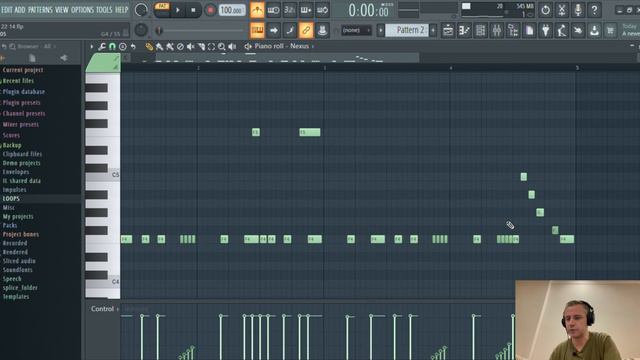
Task: Click the plus button next to Pattern 2
Action: pos(433,30)
